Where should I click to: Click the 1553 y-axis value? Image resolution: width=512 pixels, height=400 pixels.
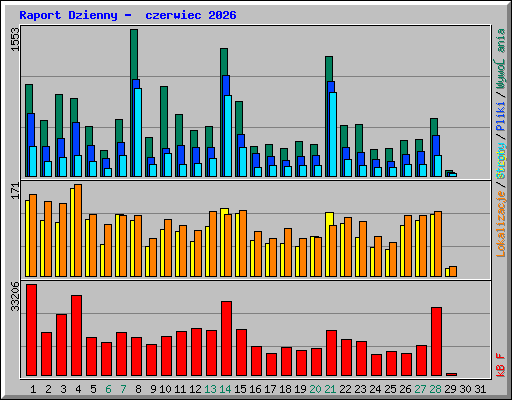click(15, 39)
